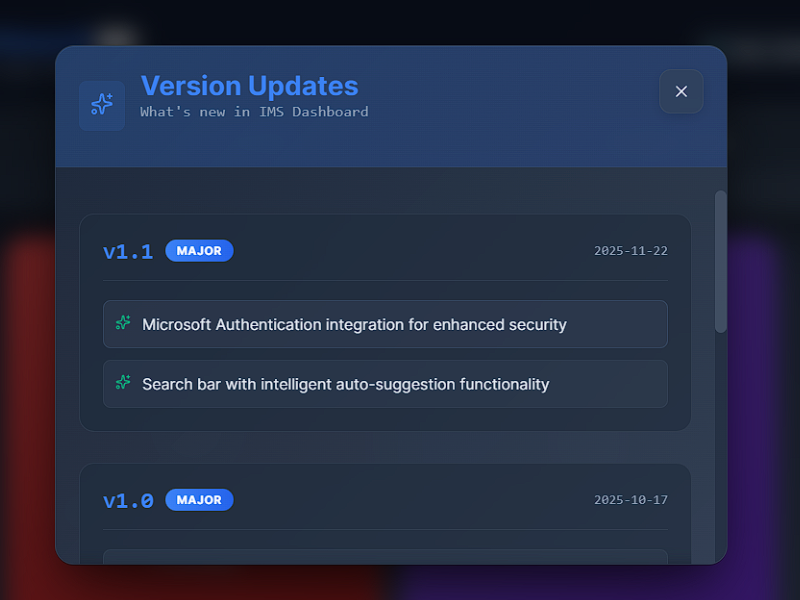Select the v1.0 version label
800x600 pixels.
[x=128, y=499]
